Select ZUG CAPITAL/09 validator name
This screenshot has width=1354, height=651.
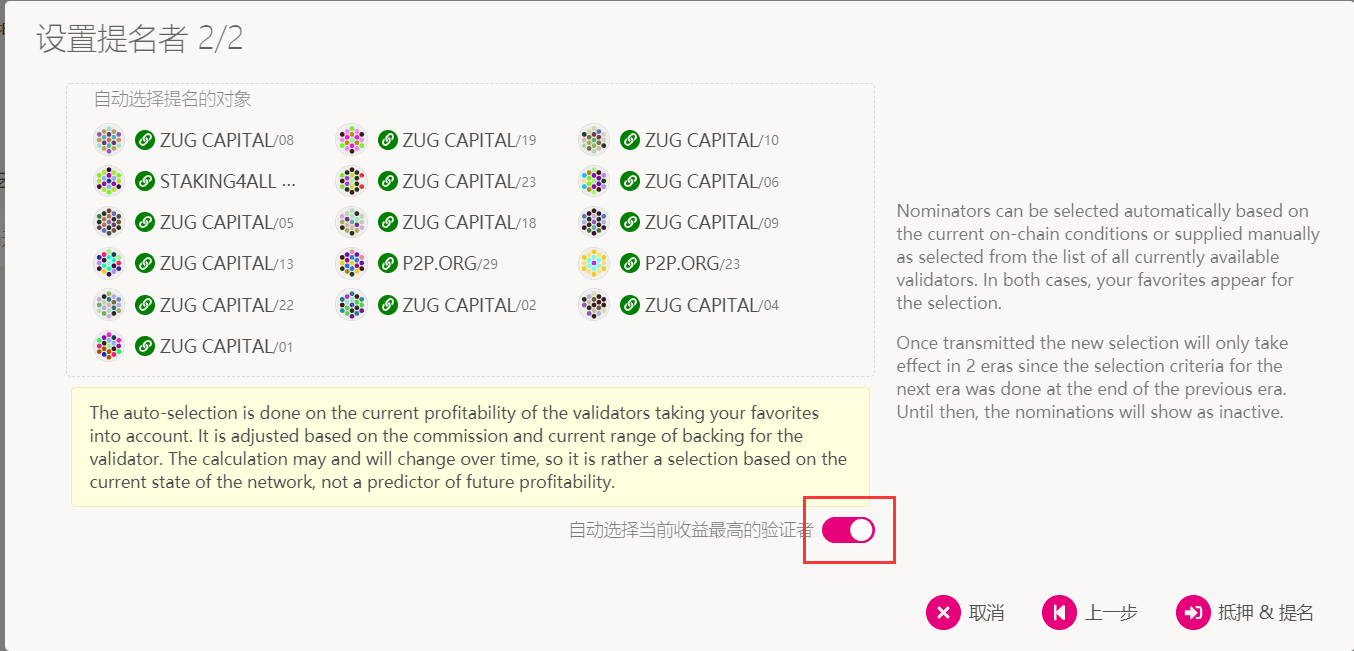712,222
